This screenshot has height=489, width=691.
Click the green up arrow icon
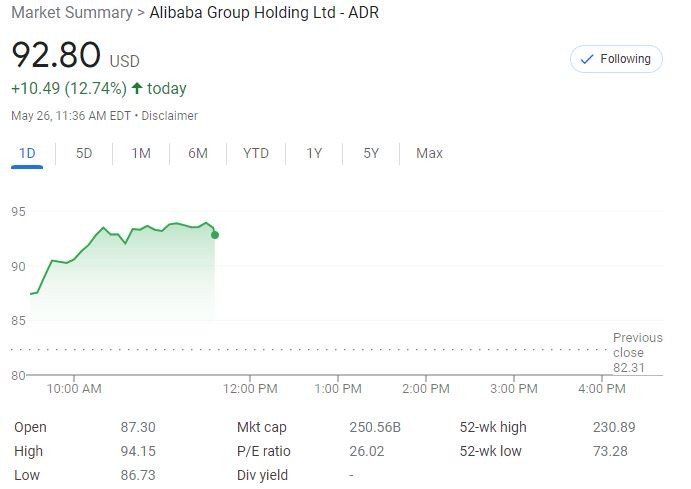(x=137, y=89)
